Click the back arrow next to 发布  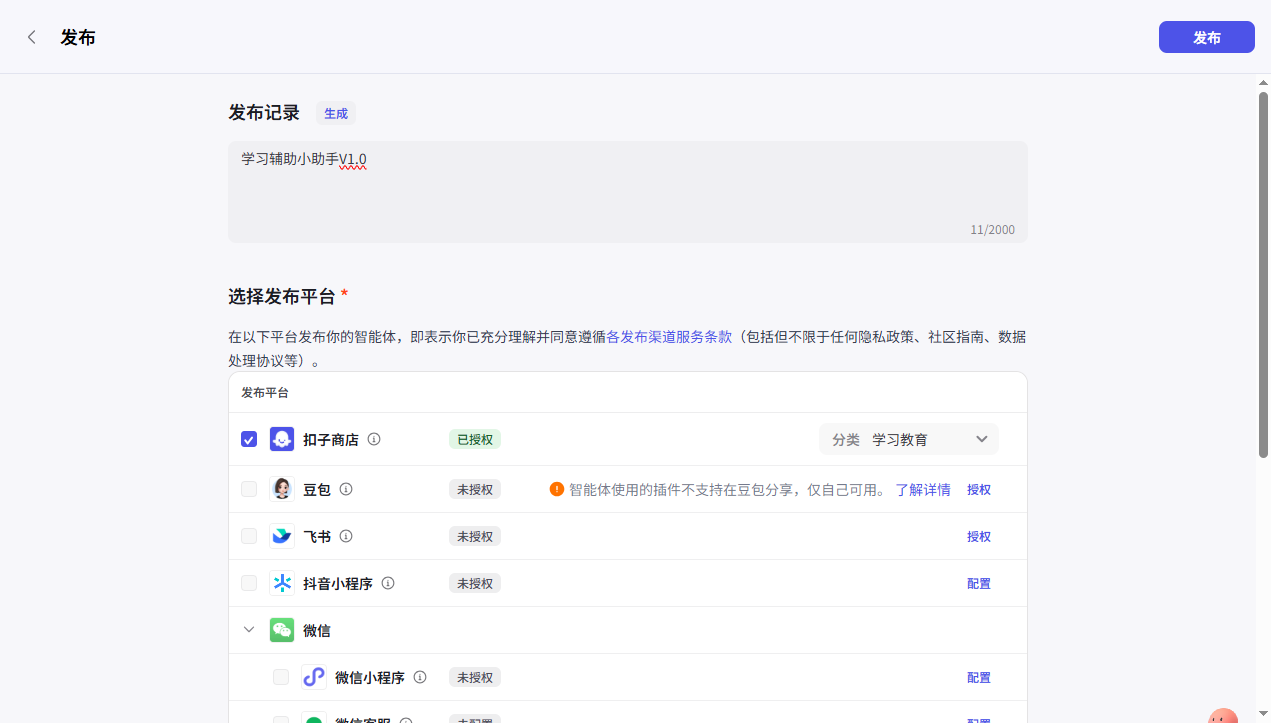[x=31, y=36]
